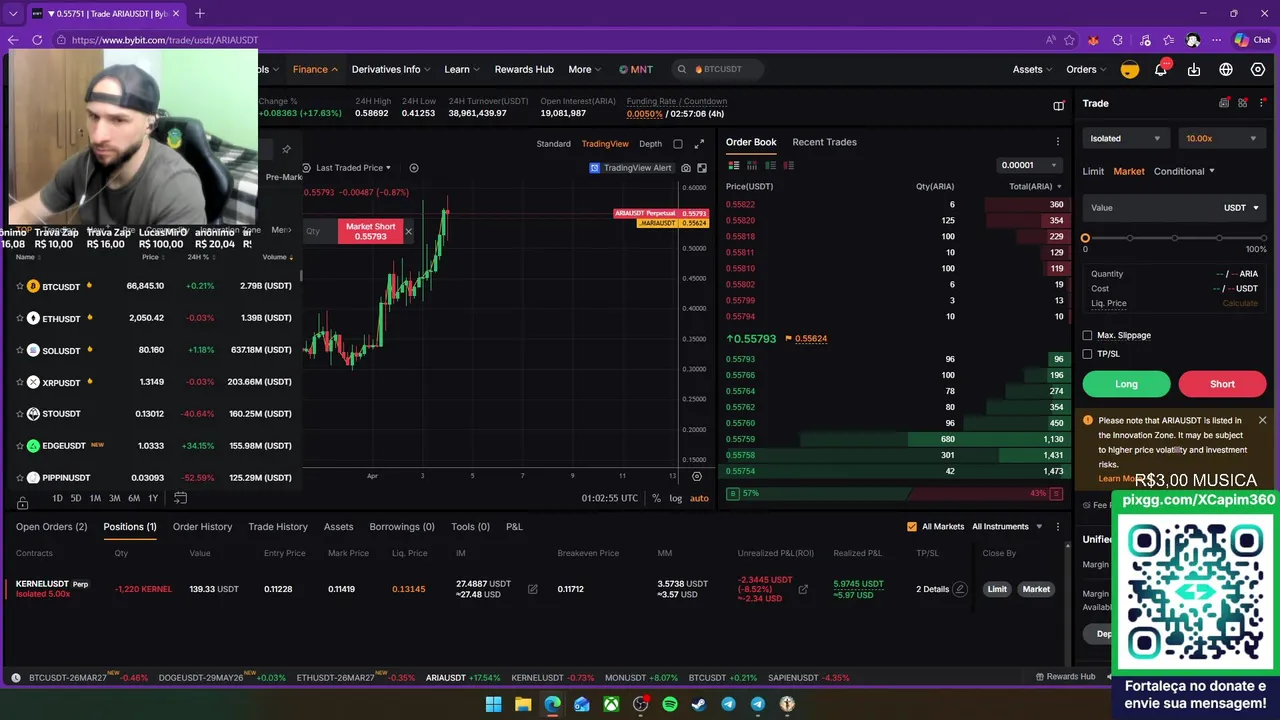Click the search icon in top navigation
The image size is (1280, 720).
point(682,69)
